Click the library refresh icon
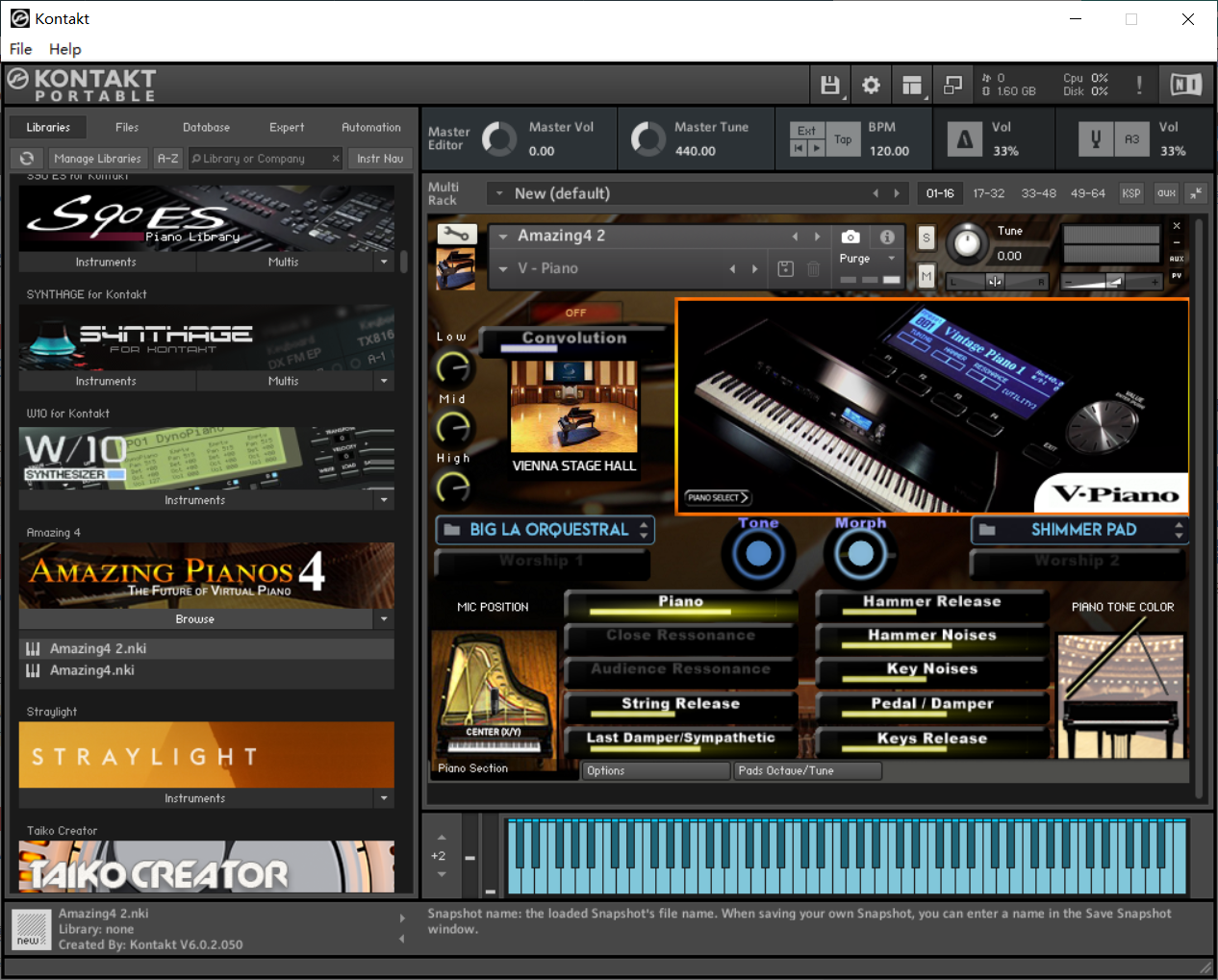The width and height of the screenshot is (1218, 980). (x=25, y=158)
